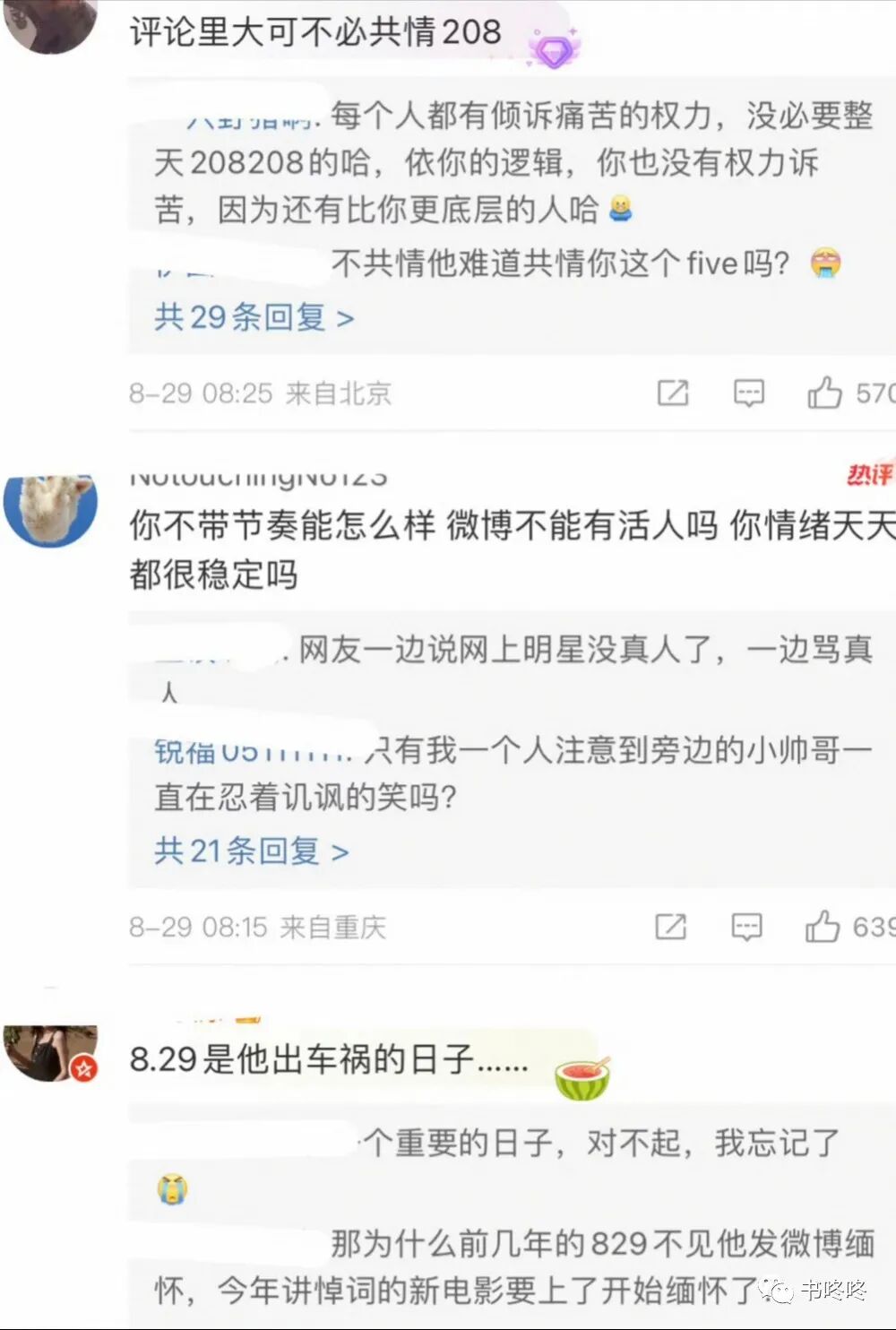This screenshot has height=1330, width=896.
Task: Share the 8-29 08:25 comment
Action: point(673,393)
